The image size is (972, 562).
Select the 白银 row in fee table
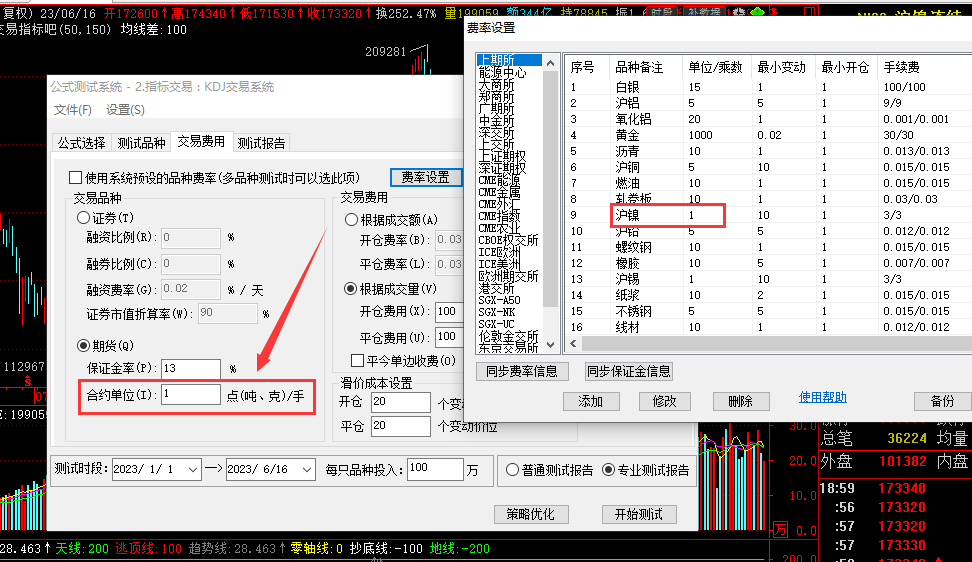tap(768, 87)
